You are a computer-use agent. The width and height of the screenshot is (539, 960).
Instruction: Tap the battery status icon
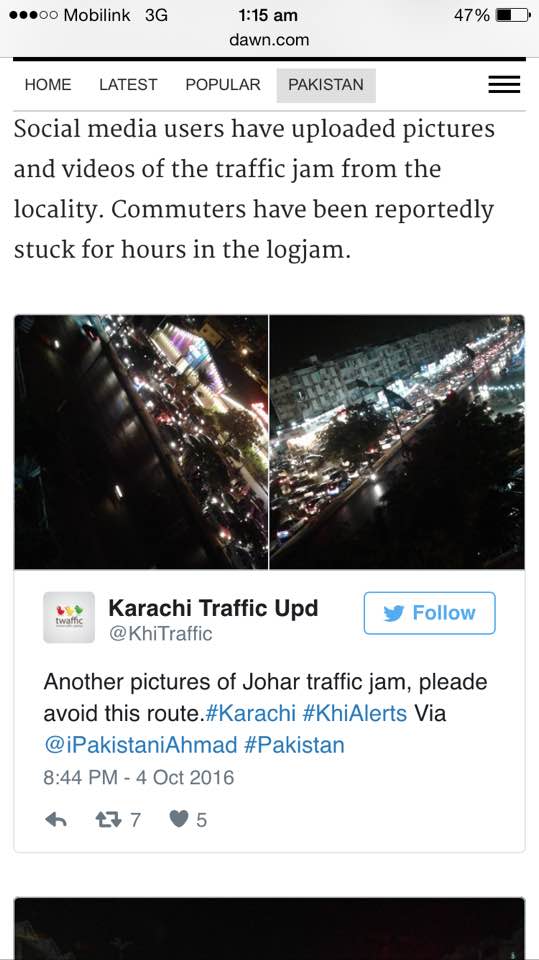coord(513,15)
